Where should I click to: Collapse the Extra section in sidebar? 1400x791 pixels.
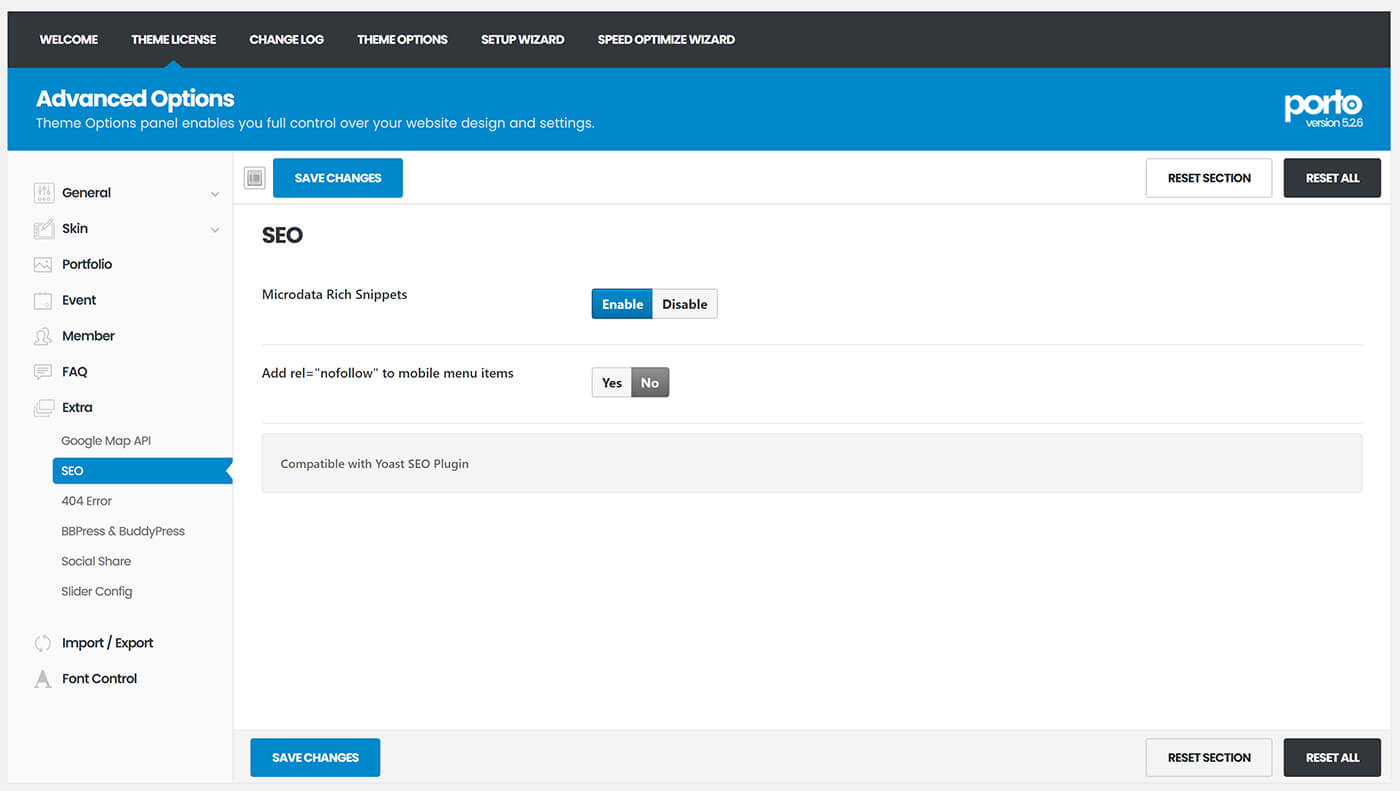(x=77, y=408)
